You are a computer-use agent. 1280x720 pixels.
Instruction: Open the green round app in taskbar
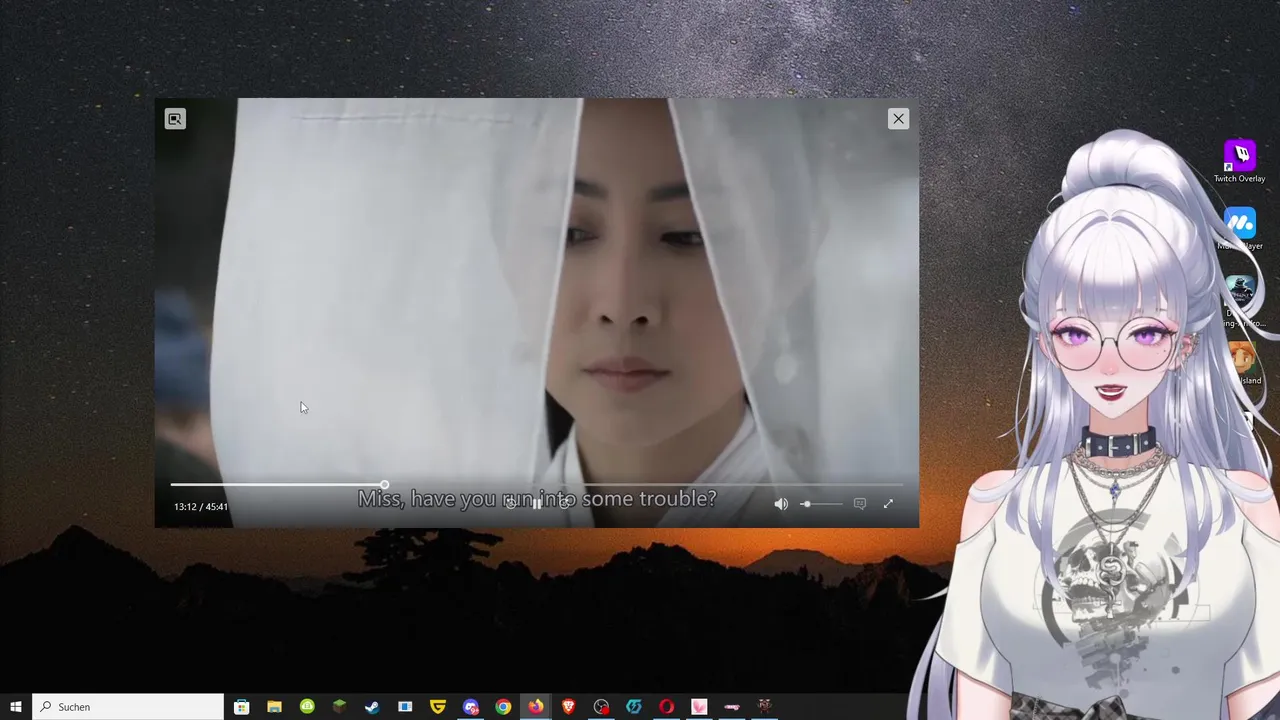307,707
